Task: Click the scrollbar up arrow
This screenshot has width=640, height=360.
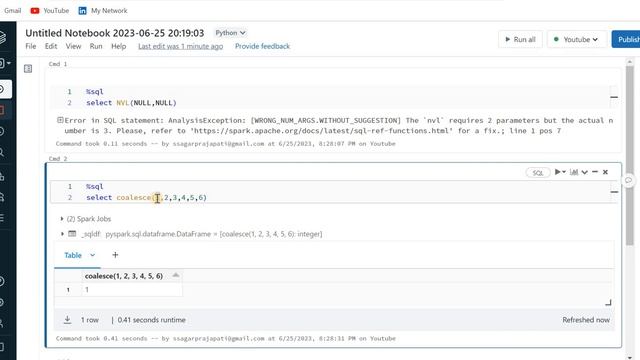Action: coord(630,62)
